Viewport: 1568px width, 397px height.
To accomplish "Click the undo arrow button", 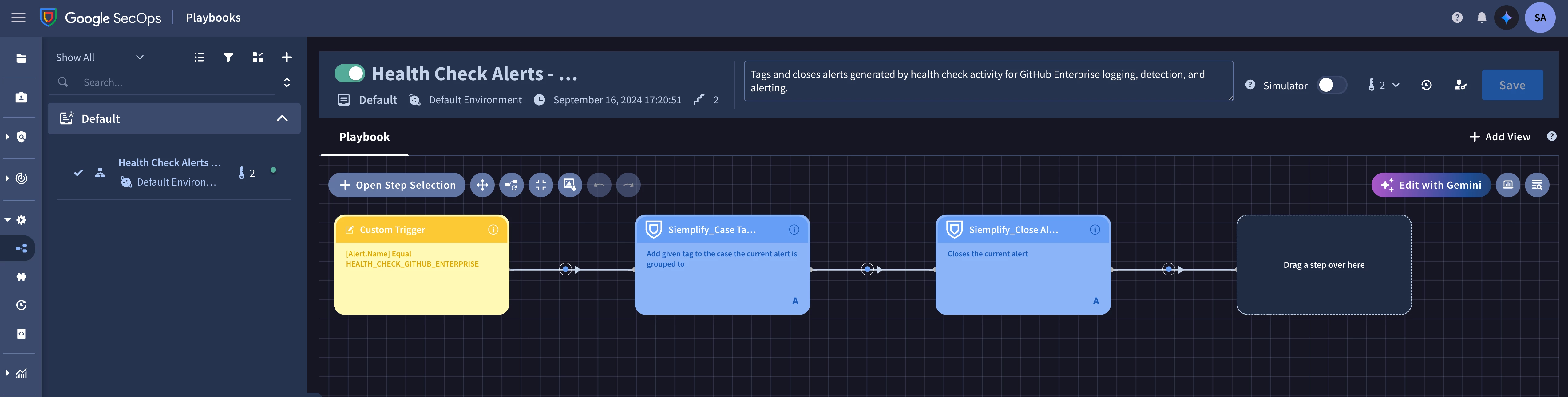I will click(x=599, y=185).
